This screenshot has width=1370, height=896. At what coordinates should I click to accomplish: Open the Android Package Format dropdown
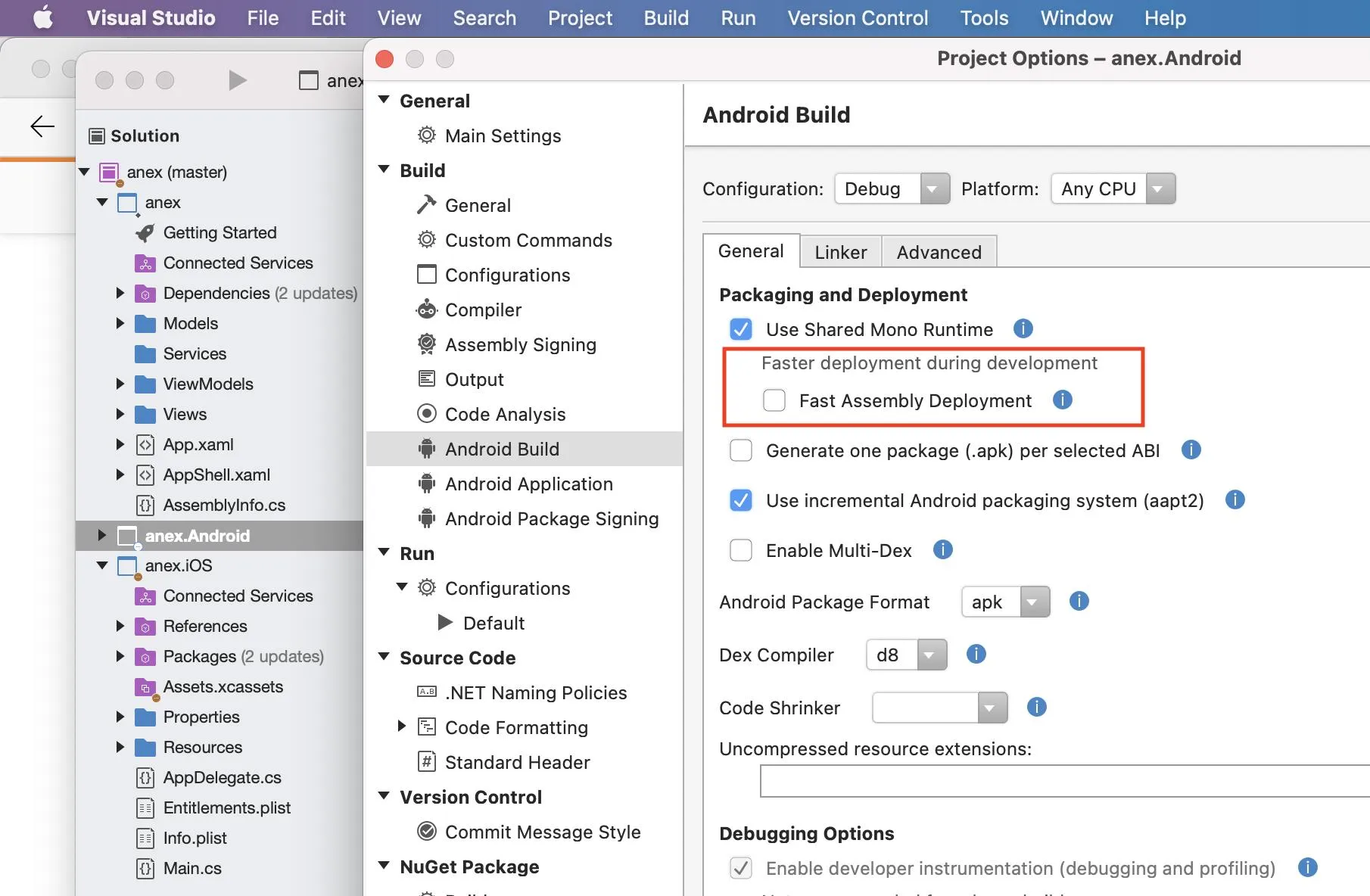[1004, 602]
